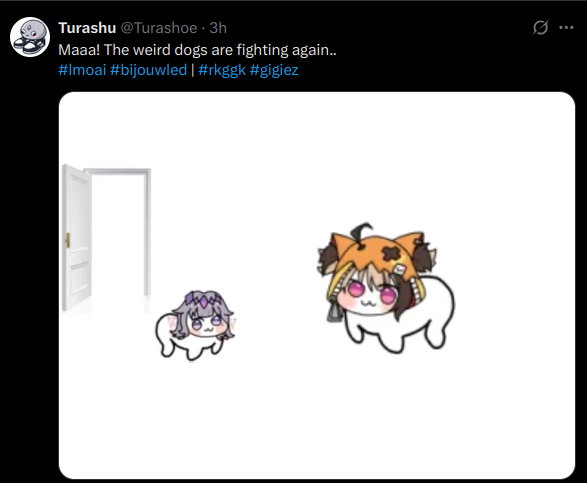Follow the #lmoai hashtag

[82, 70]
